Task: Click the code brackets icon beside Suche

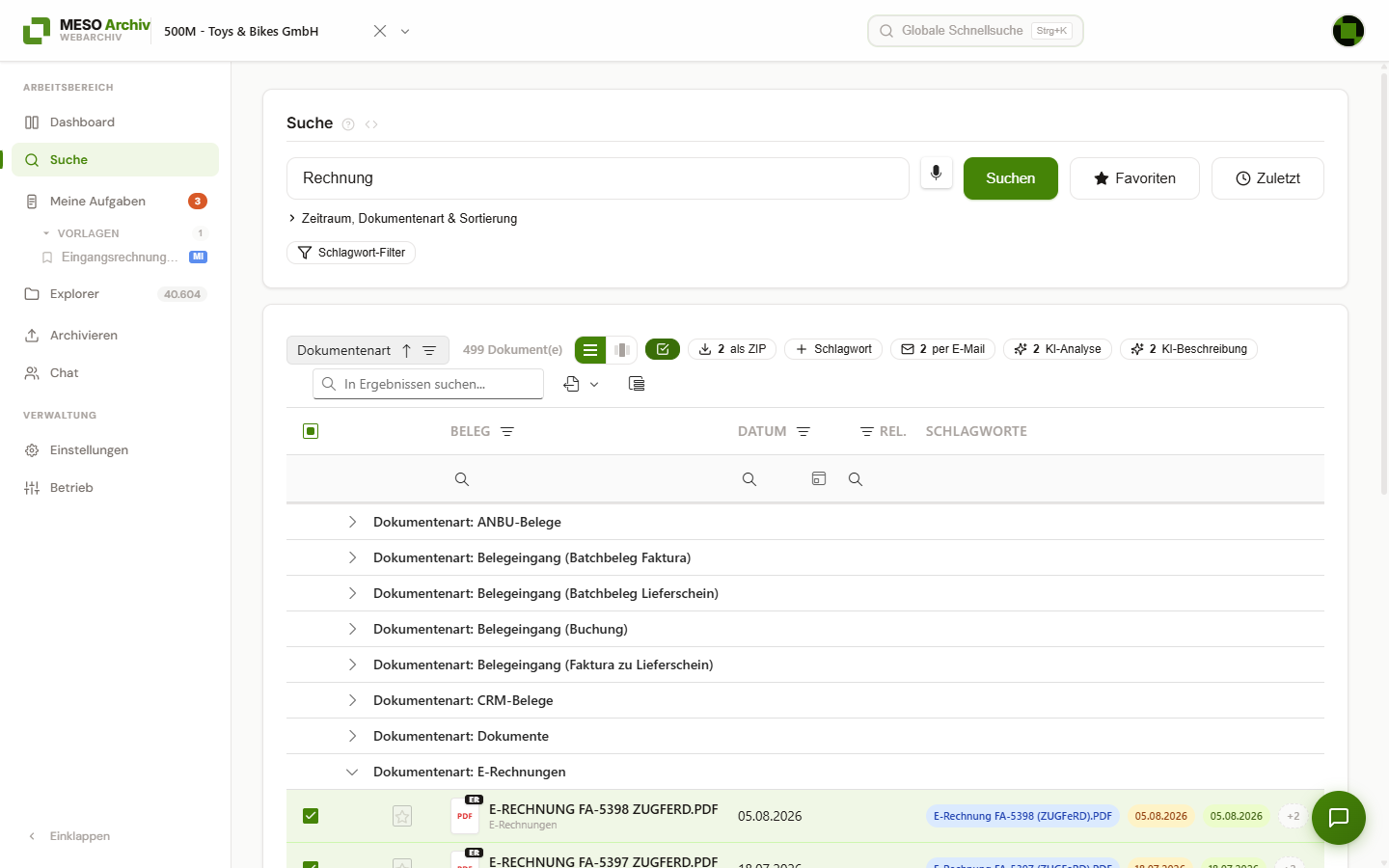Action: click(371, 124)
